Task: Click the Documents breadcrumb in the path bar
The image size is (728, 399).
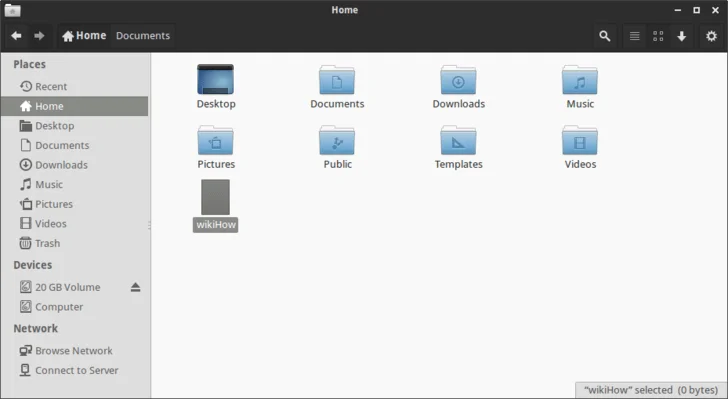Action: pos(143,36)
